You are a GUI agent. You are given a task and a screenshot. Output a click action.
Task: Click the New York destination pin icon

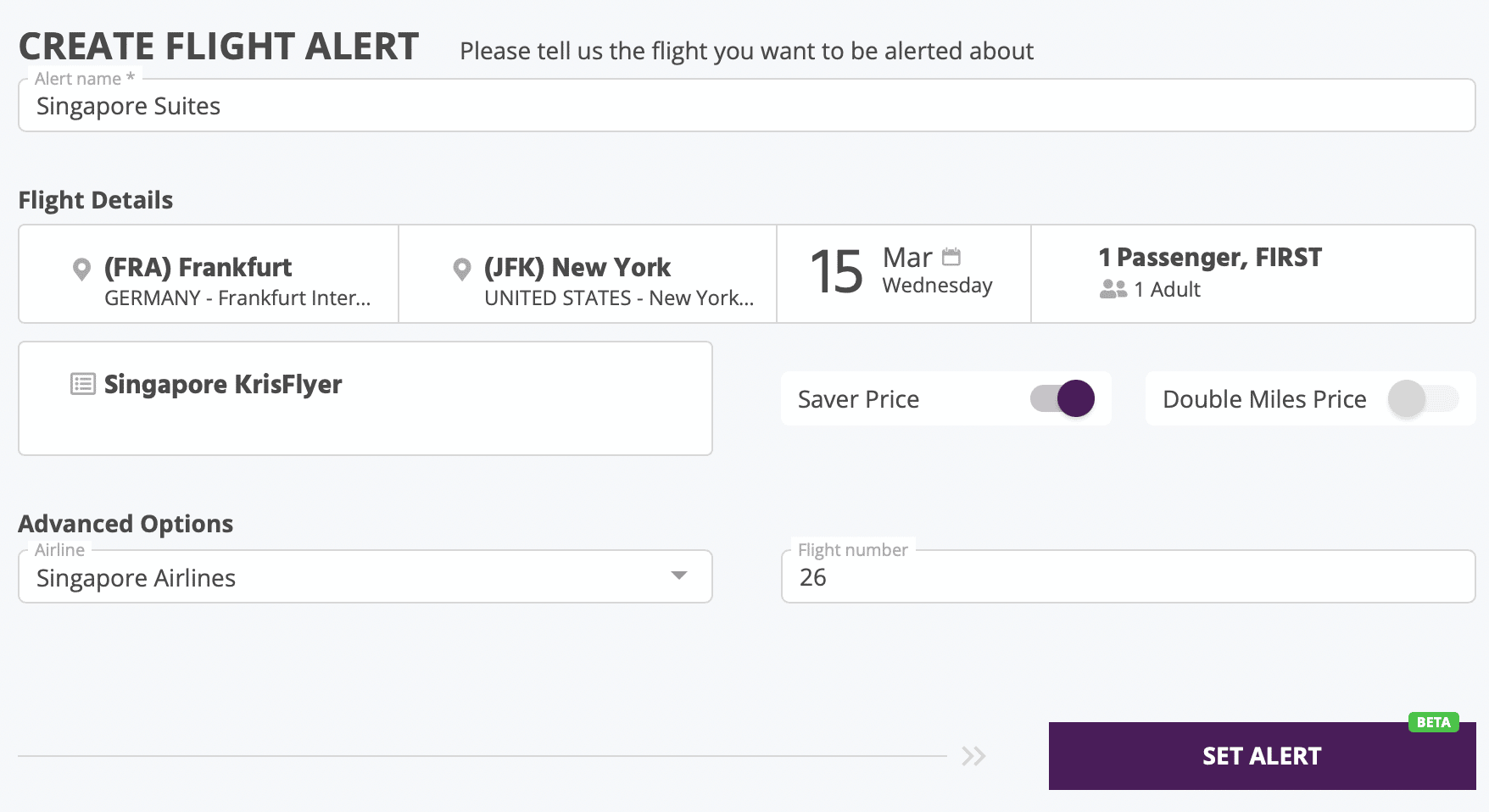(462, 270)
